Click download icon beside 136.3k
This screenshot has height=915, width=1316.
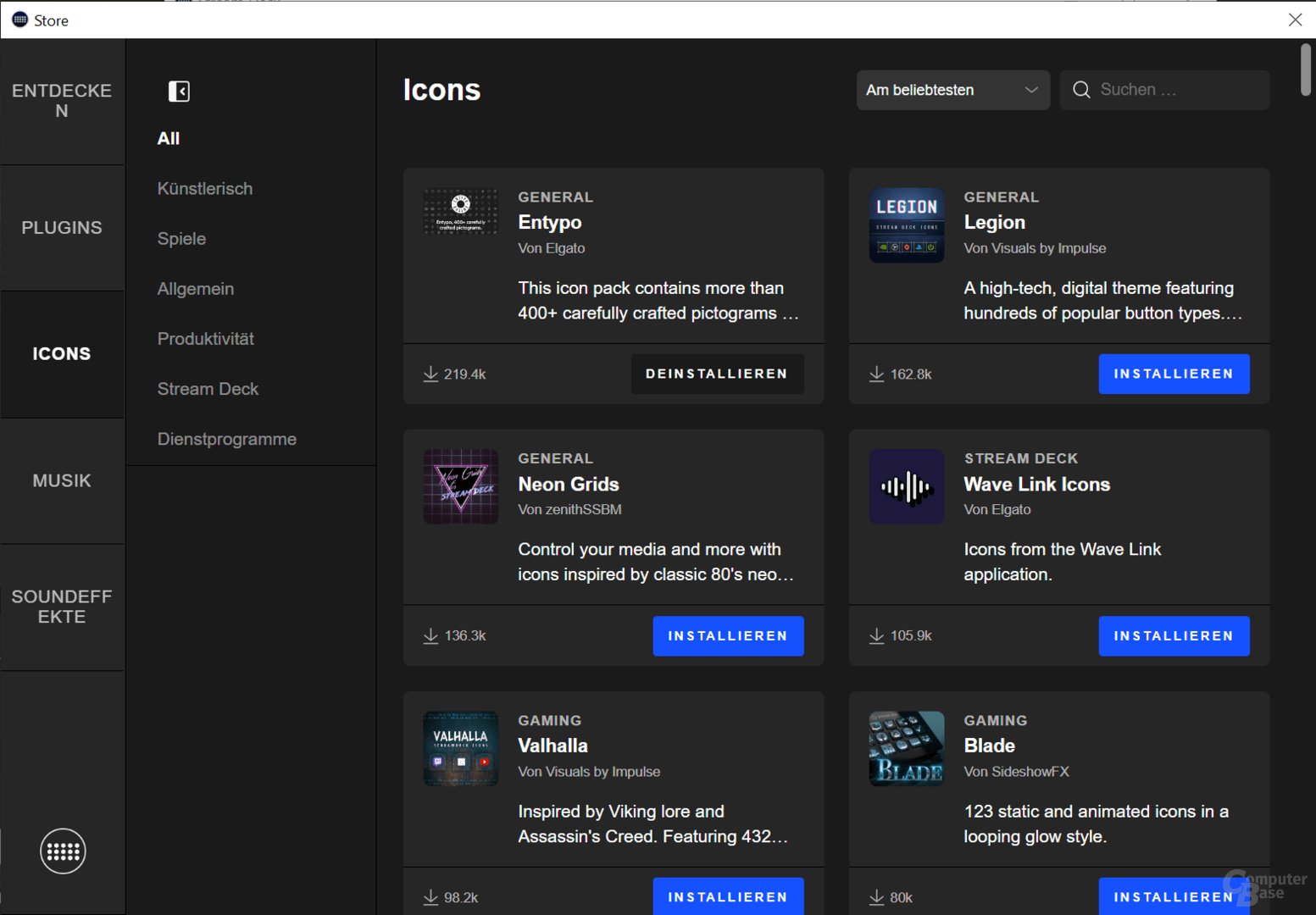(430, 635)
